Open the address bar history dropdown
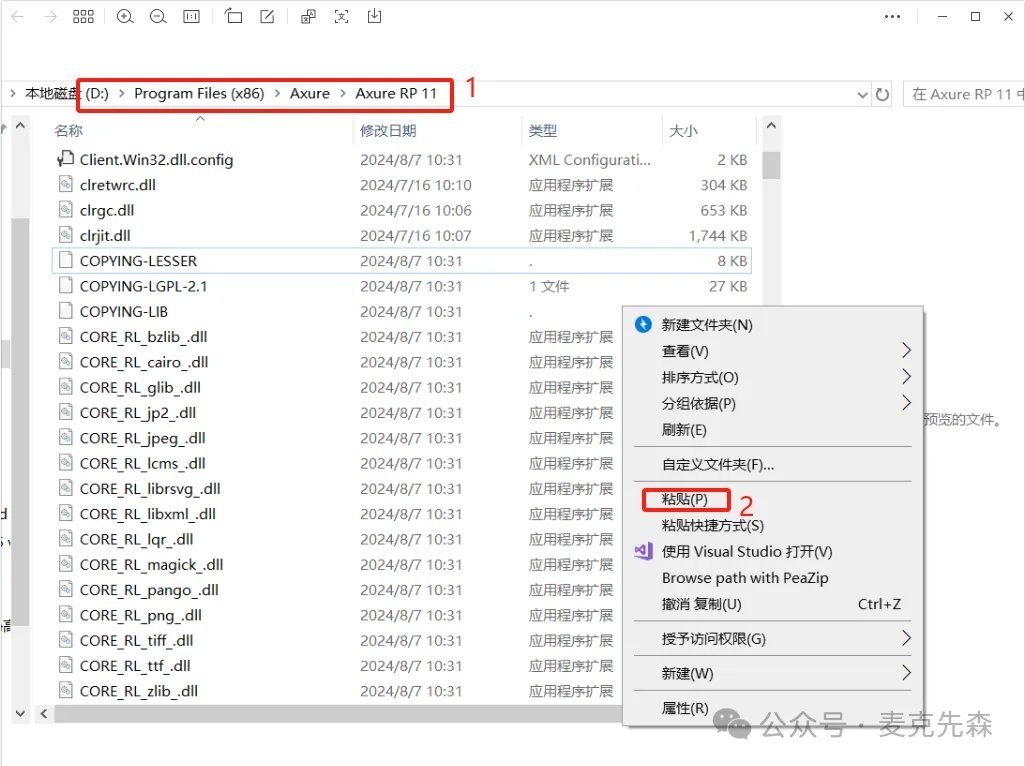 [x=862, y=95]
